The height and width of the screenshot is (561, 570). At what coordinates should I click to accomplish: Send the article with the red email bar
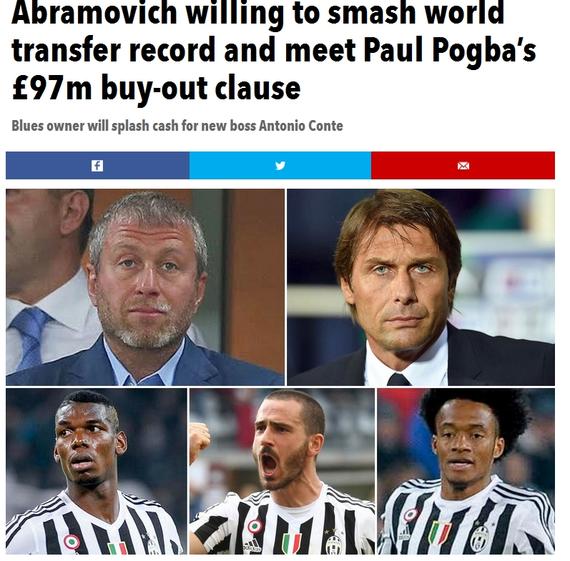click(463, 165)
